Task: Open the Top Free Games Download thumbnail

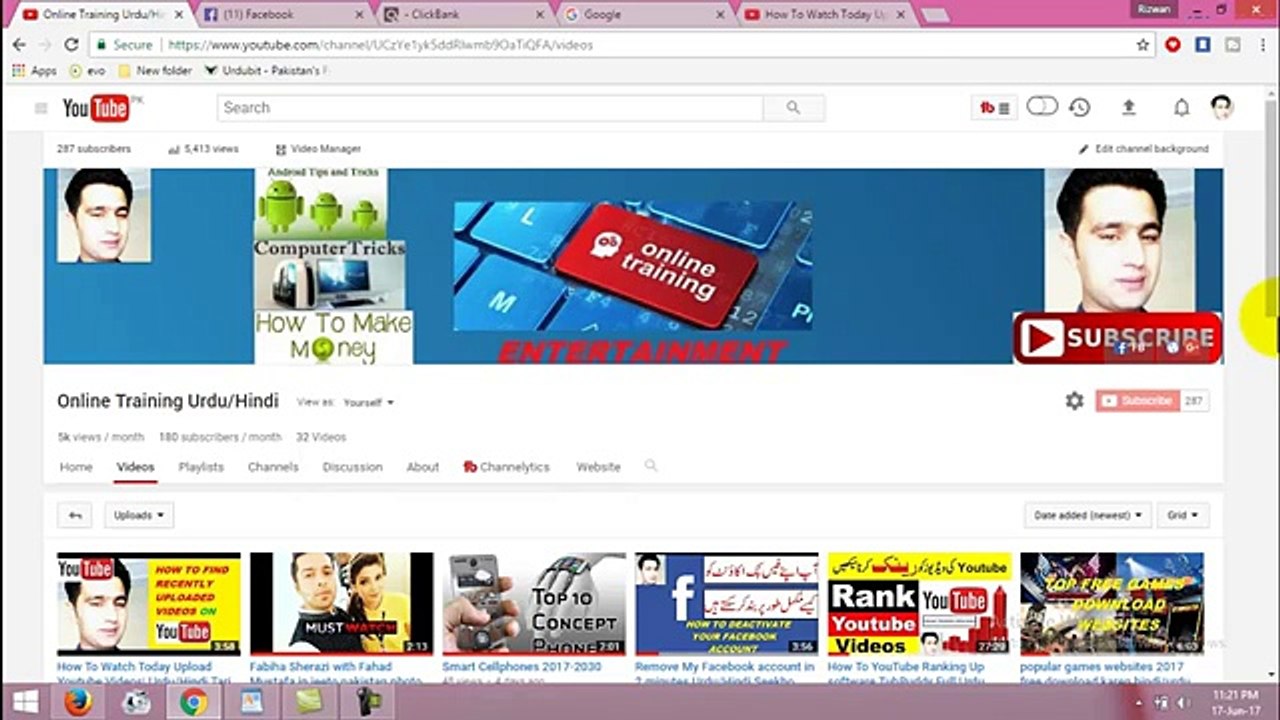Action: click(1112, 604)
